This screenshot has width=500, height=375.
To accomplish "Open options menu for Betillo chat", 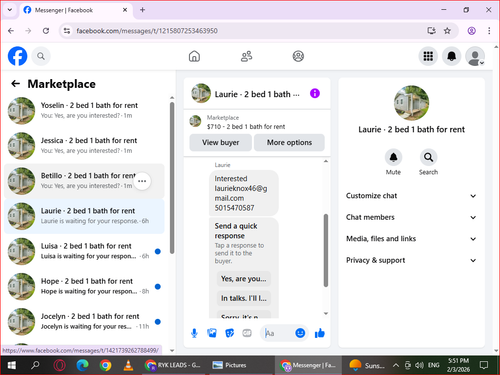I will (x=142, y=181).
